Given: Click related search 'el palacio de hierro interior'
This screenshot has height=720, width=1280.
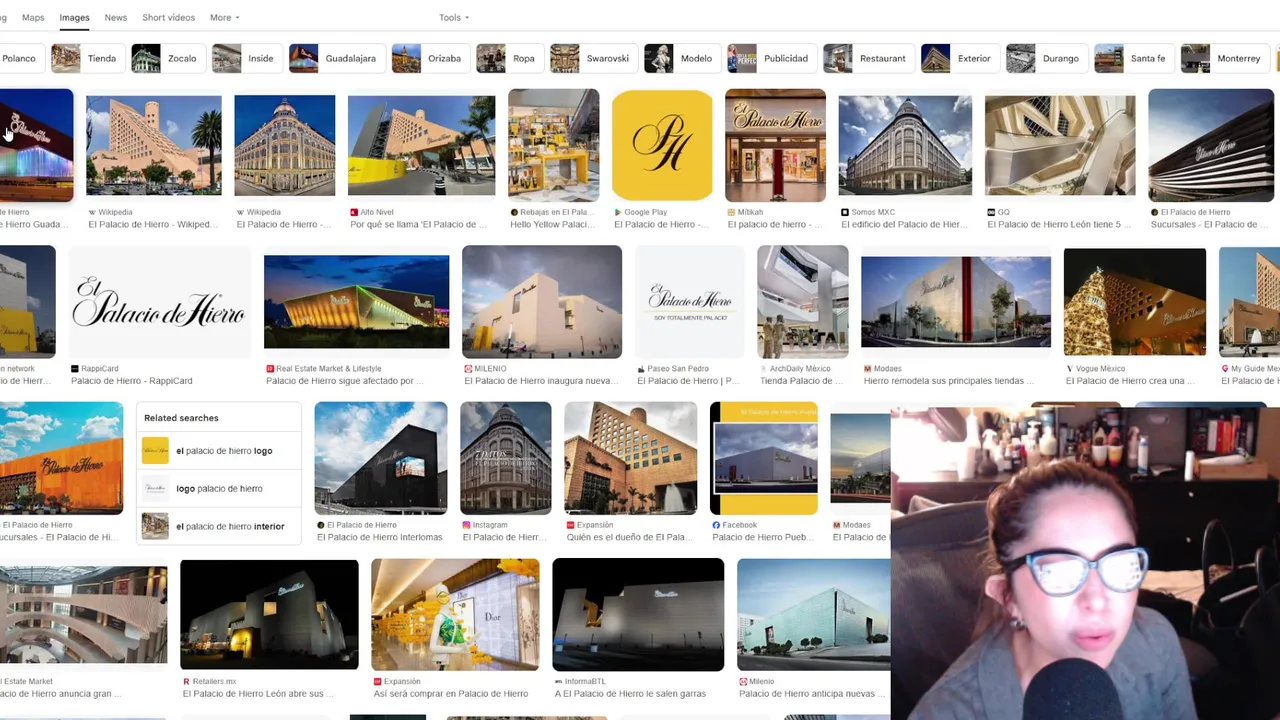Looking at the screenshot, I should 218,526.
